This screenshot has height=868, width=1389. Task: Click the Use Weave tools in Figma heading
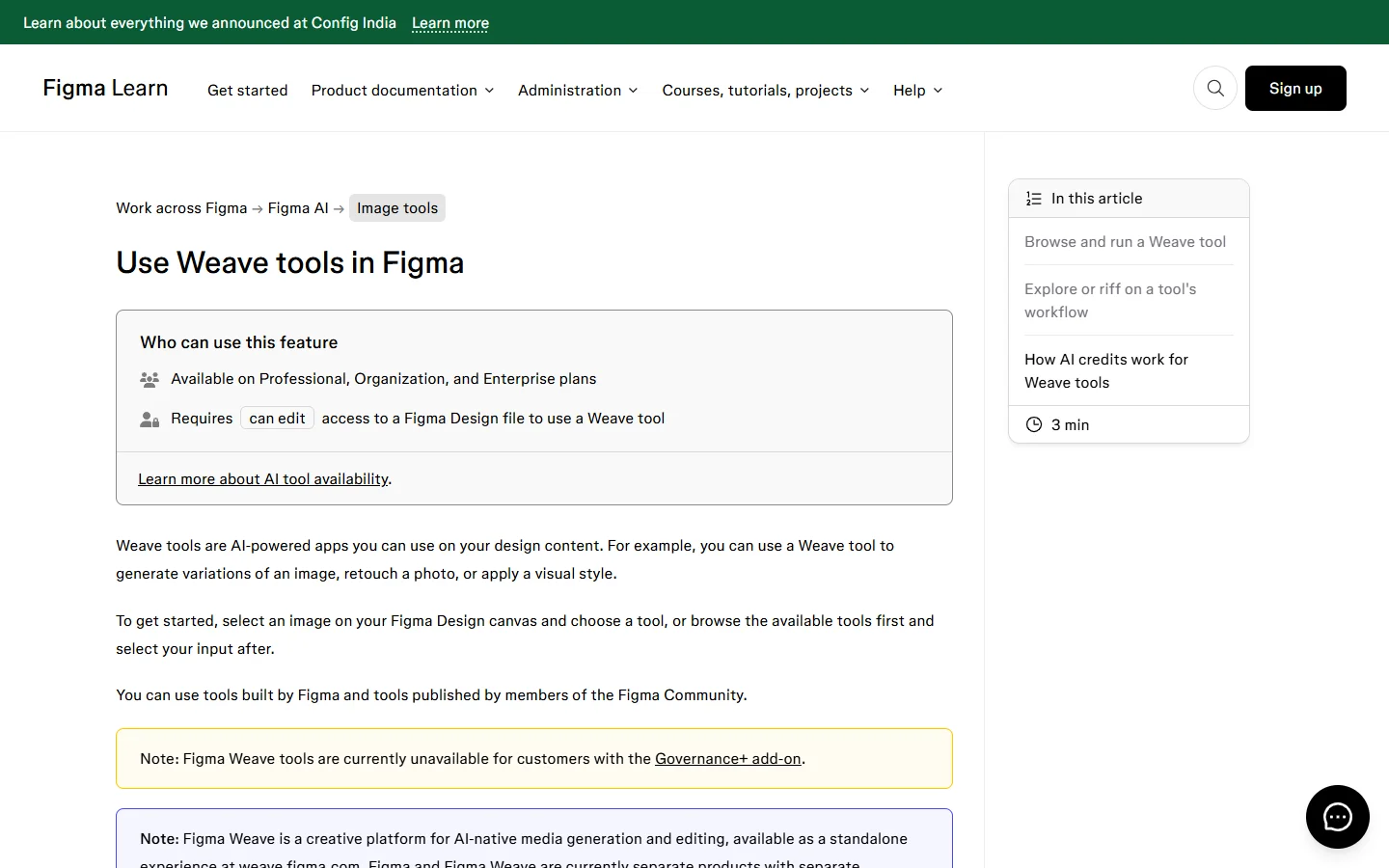290,263
